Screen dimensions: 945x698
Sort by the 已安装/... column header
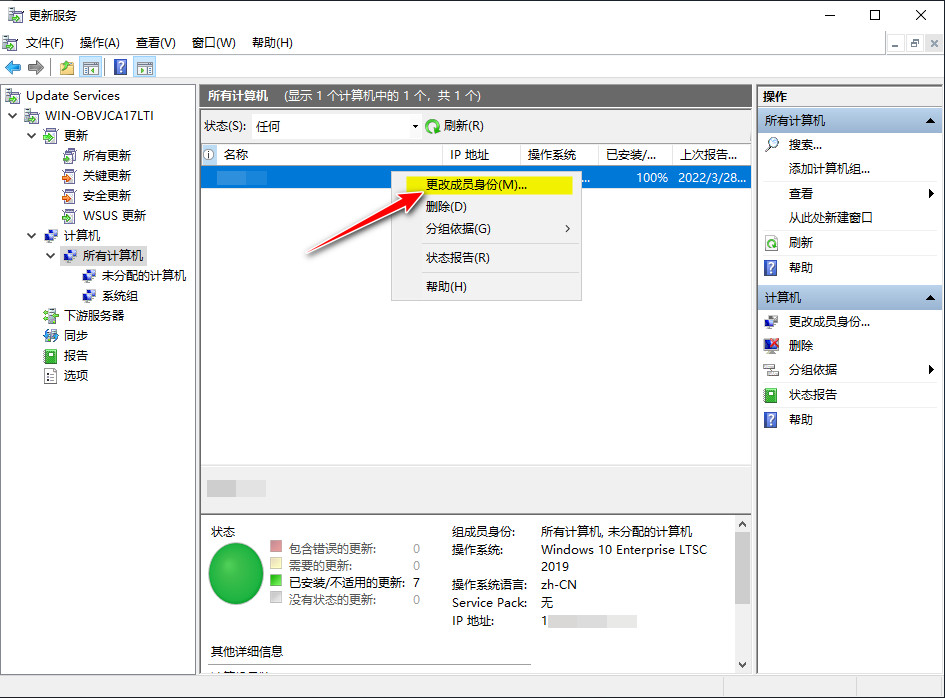(x=636, y=155)
